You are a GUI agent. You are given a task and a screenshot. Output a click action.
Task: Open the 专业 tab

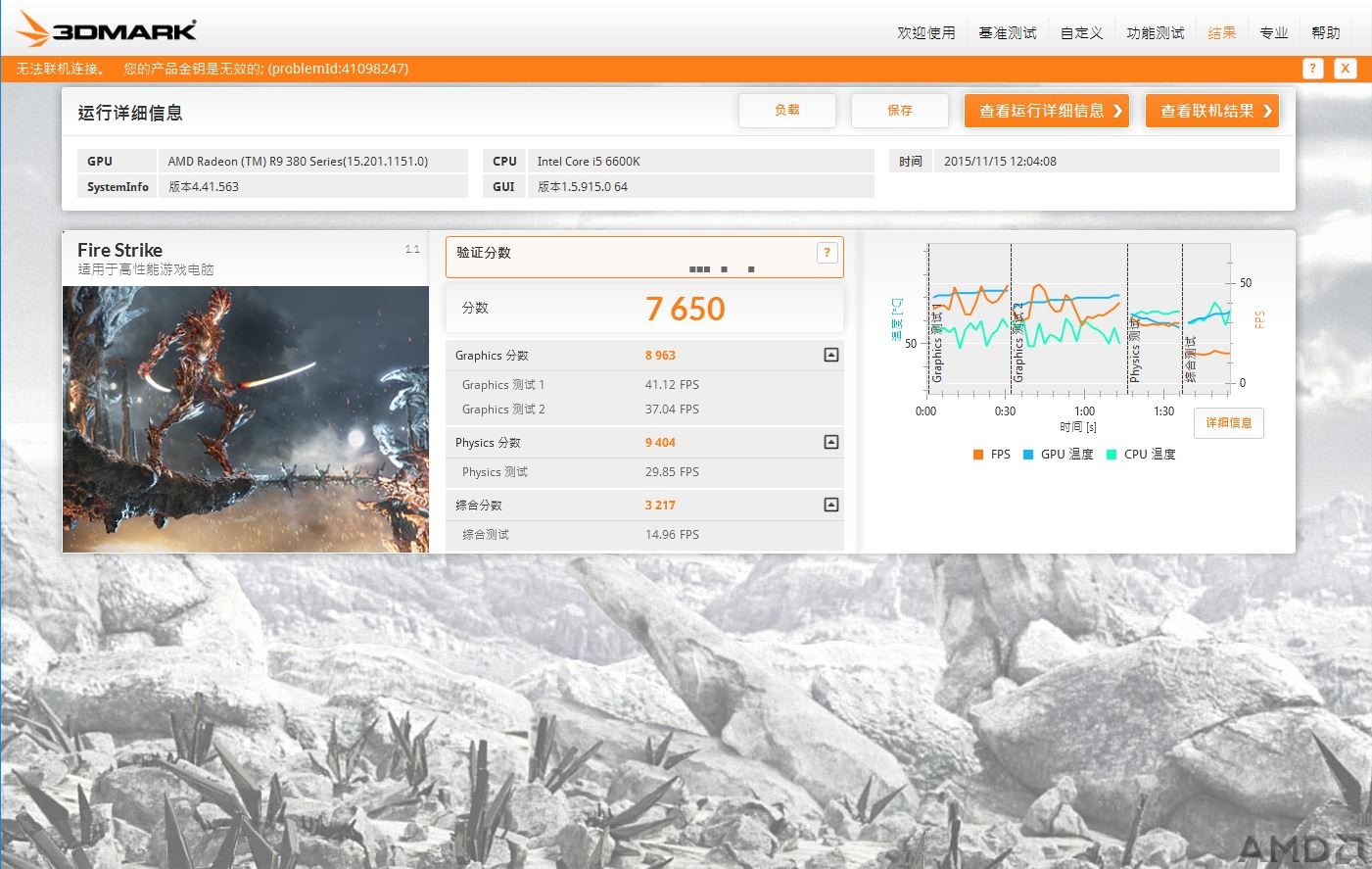click(x=1273, y=32)
